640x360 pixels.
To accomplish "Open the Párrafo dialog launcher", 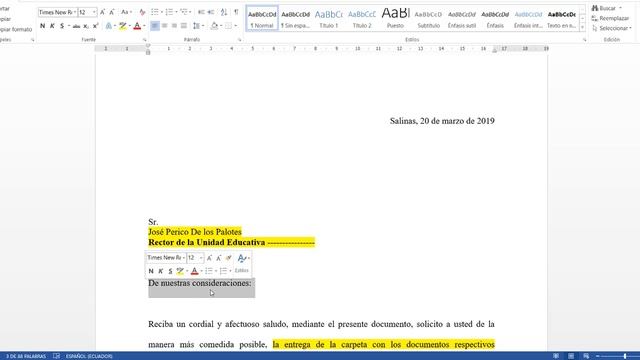I will (240, 40).
